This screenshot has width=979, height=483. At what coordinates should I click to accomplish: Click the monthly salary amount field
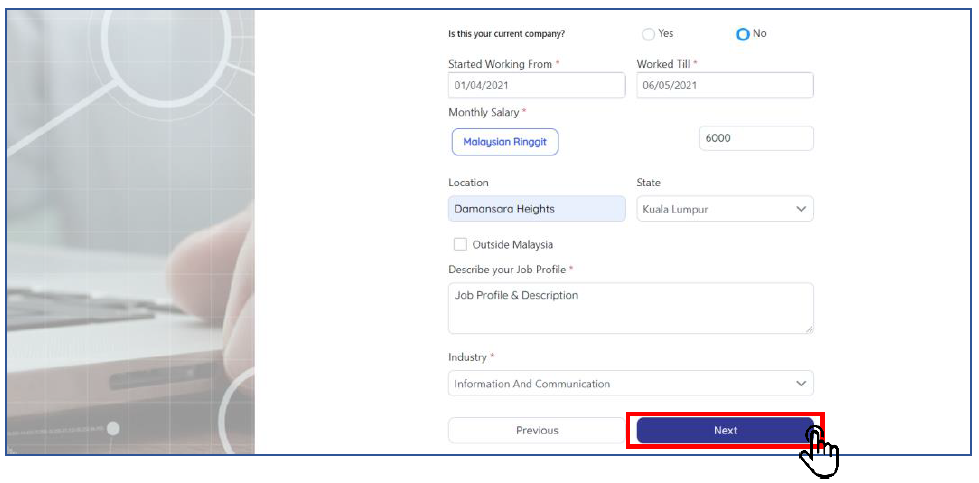(x=756, y=139)
